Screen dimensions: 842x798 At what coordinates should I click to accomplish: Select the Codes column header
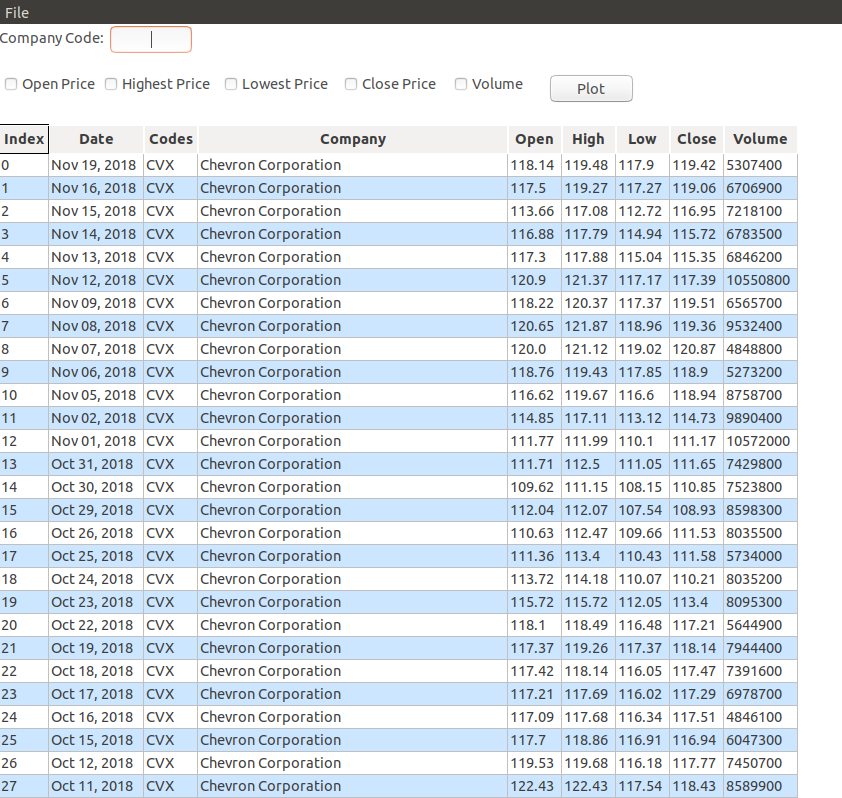pos(170,139)
